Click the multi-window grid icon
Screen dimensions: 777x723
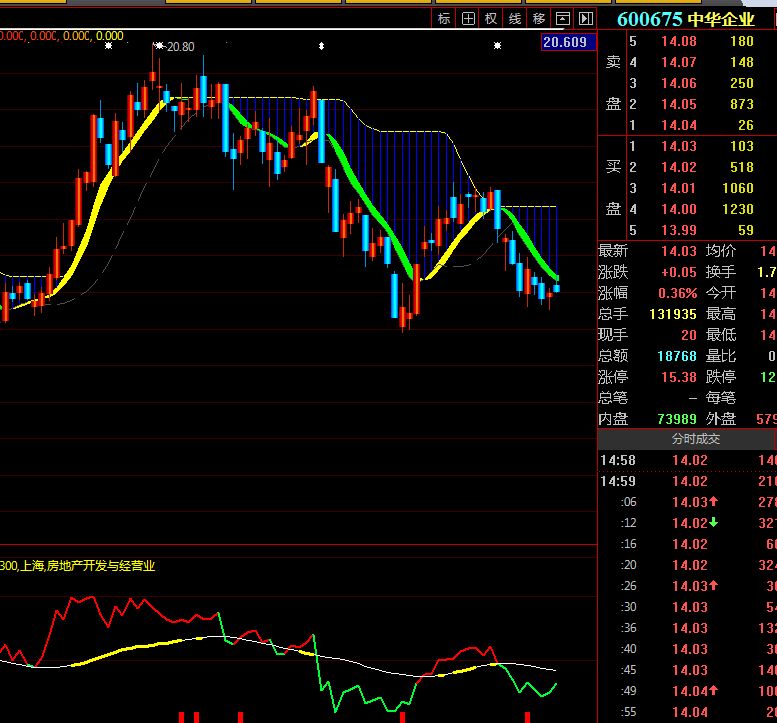click(468, 19)
